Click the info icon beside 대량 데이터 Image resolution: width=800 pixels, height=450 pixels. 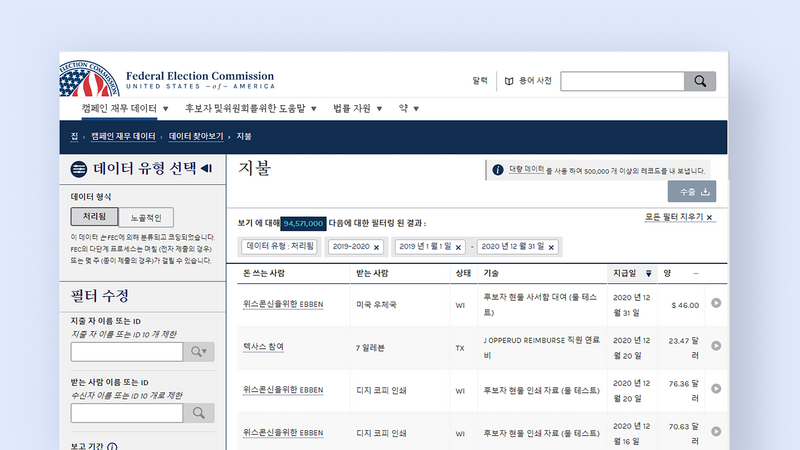pos(497,171)
